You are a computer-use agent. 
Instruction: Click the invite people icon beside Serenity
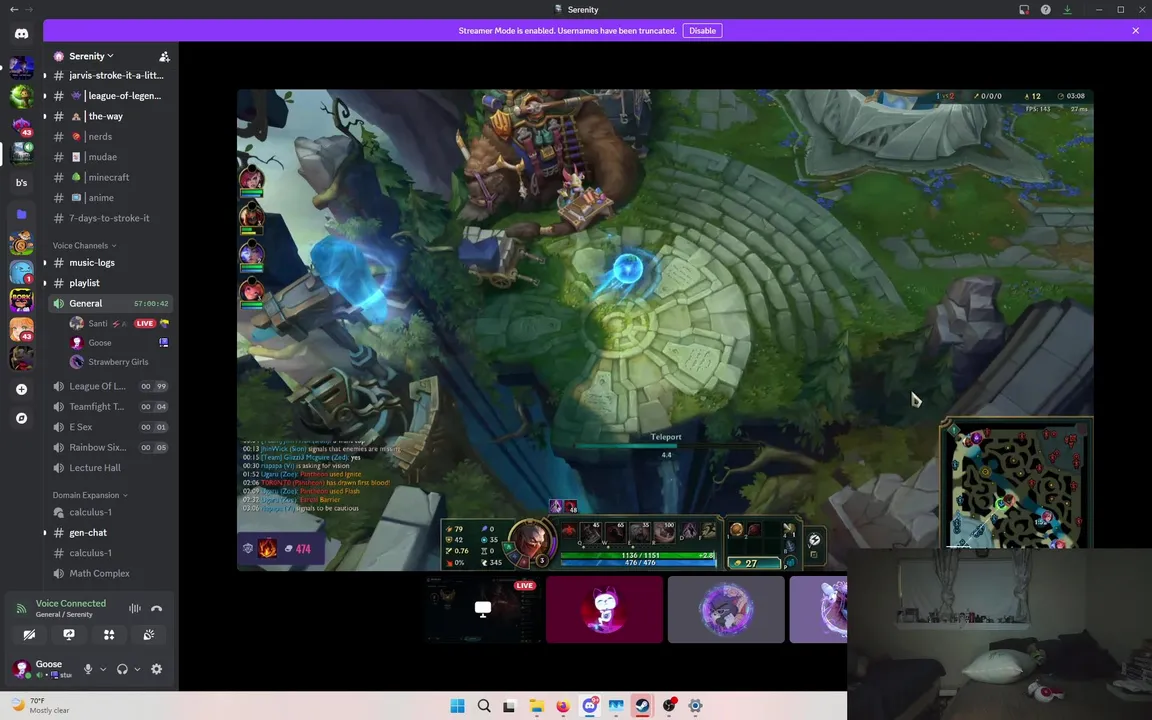coord(165,57)
